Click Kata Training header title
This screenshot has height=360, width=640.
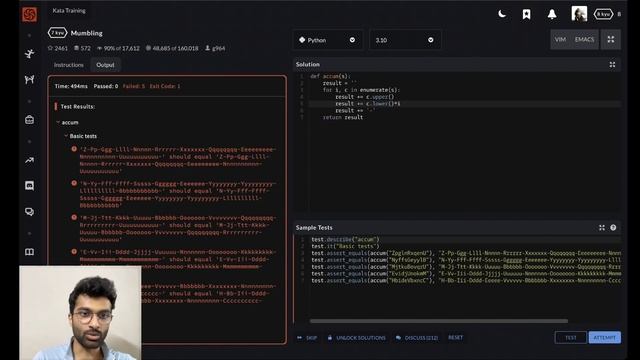(69, 11)
